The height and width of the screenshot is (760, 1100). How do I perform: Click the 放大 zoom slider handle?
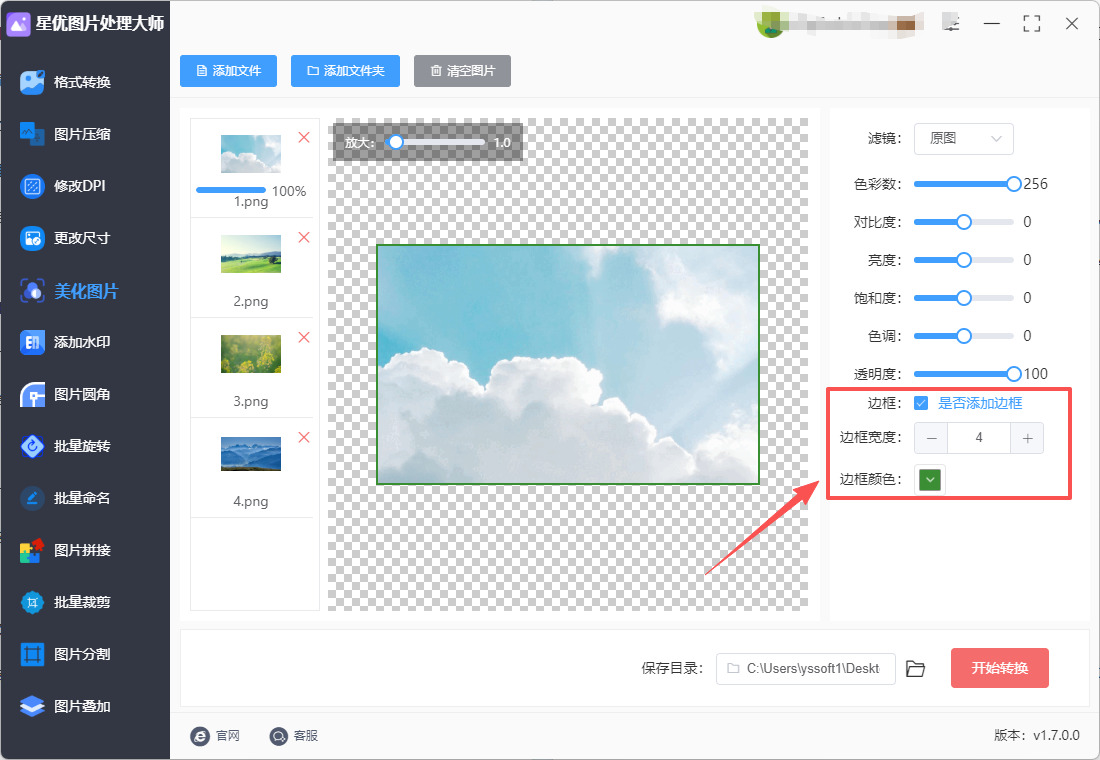pos(396,142)
